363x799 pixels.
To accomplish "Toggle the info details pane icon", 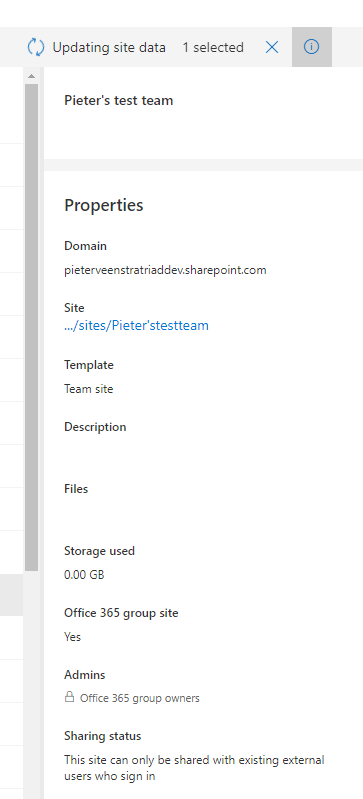I will pos(312,47).
